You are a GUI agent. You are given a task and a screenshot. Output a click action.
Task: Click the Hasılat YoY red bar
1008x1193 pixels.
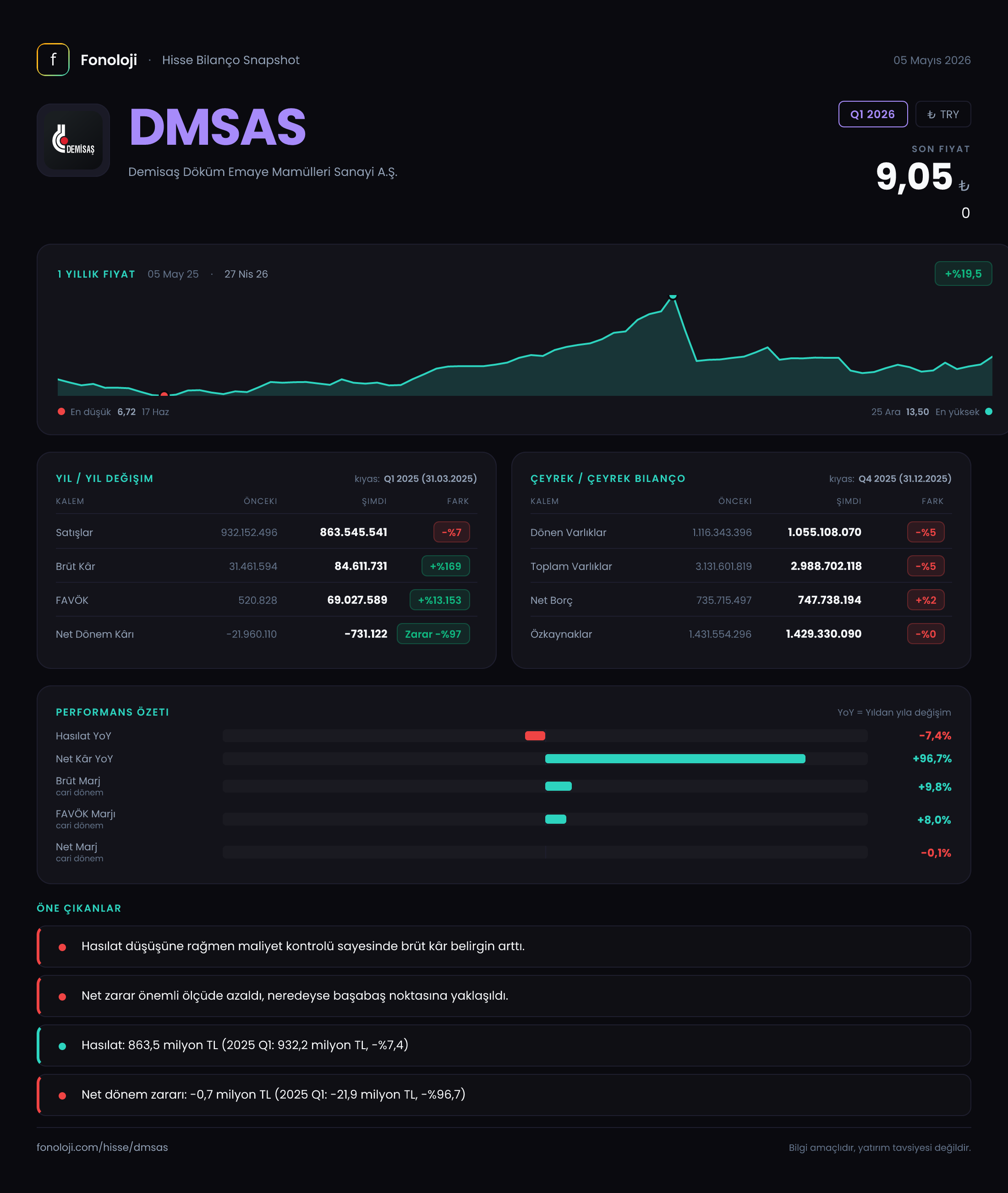point(535,735)
